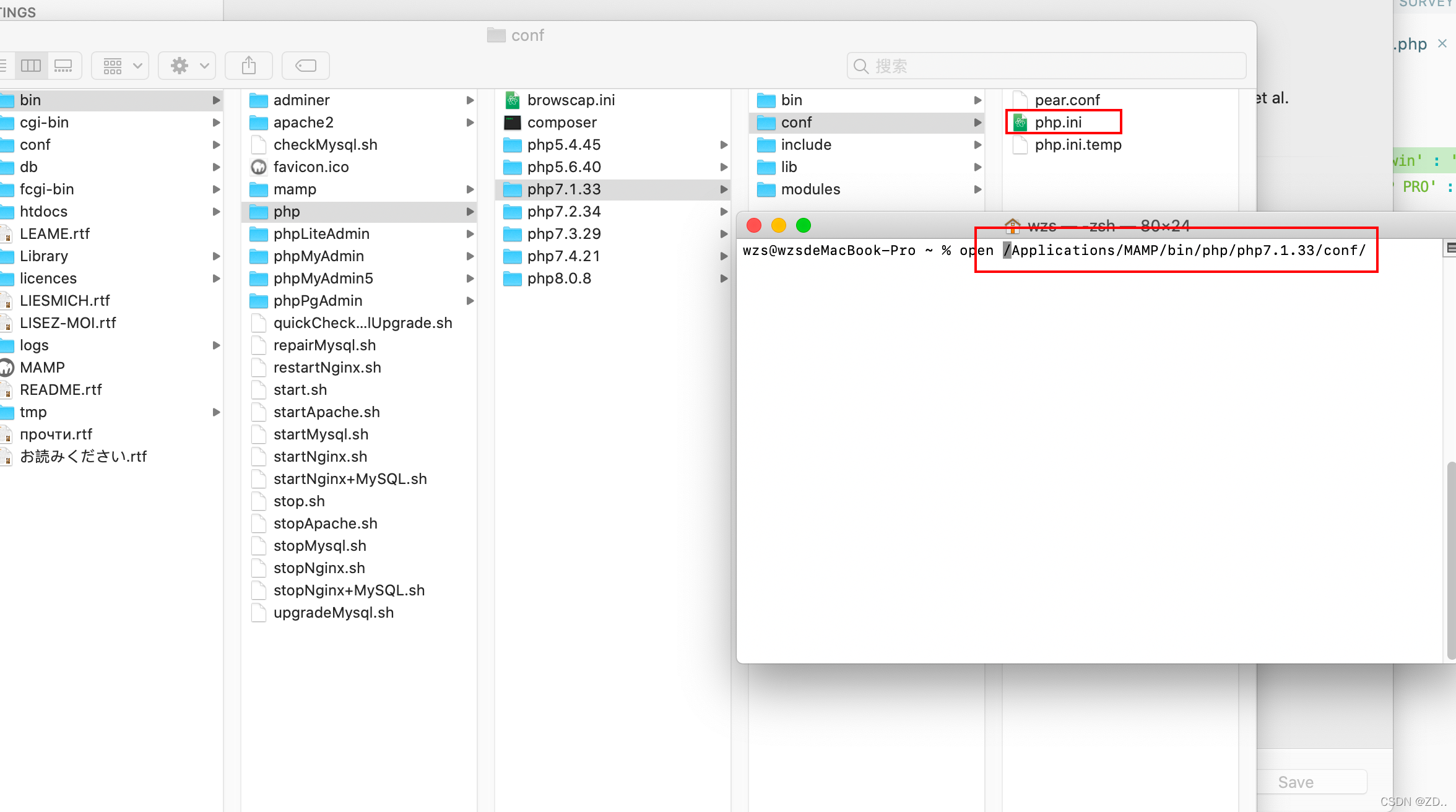
Task: Select the php.ini file
Action: pos(1058,123)
